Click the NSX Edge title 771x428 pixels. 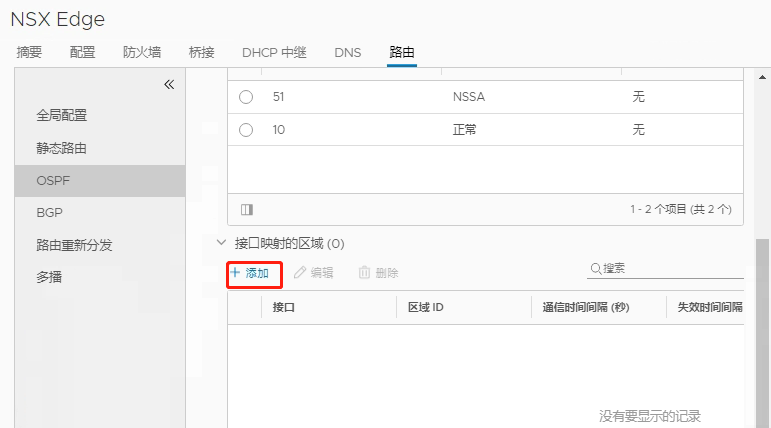[x=58, y=20]
